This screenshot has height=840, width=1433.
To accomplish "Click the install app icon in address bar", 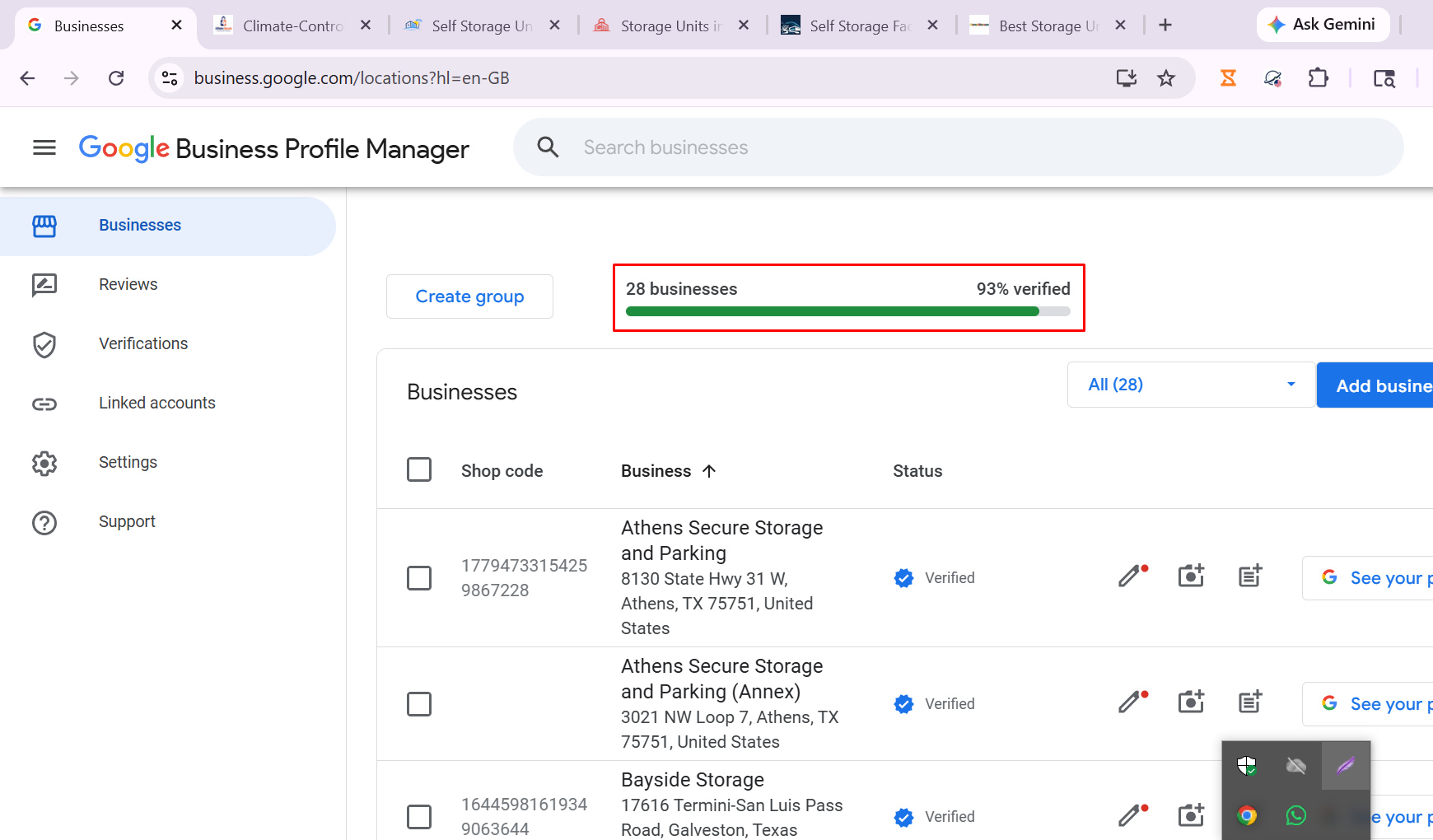I will (x=1126, y=78).
